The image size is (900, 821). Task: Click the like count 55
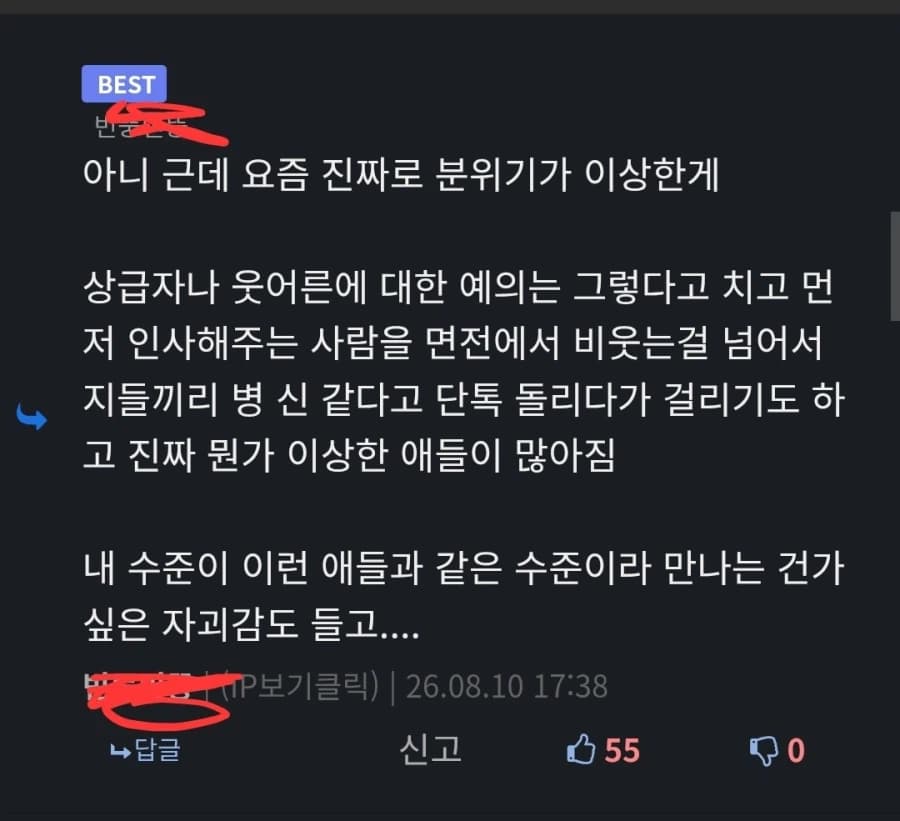click(622, 750)
